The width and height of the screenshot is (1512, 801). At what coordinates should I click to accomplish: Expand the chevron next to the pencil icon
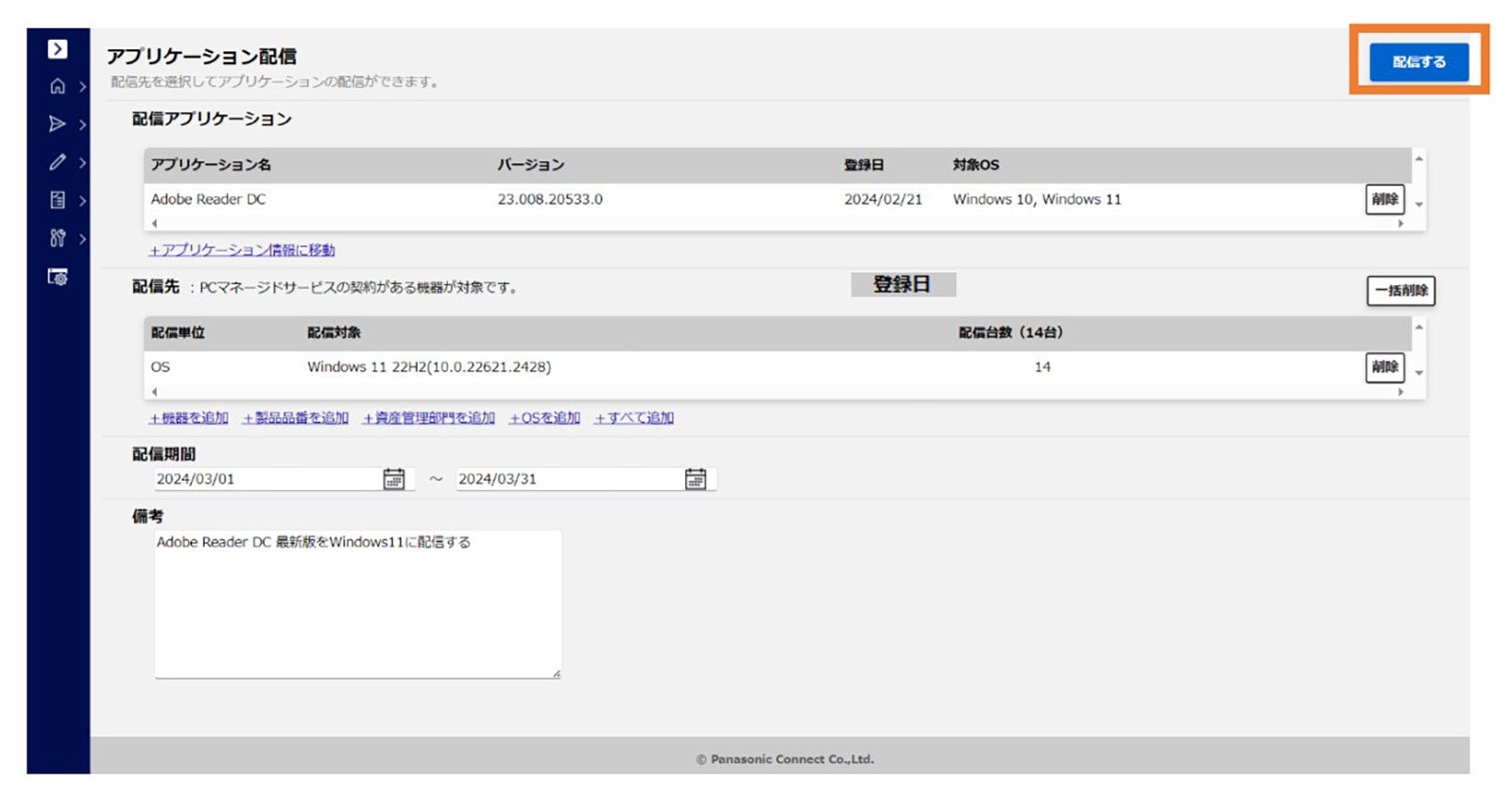click(x=82, y=162)
